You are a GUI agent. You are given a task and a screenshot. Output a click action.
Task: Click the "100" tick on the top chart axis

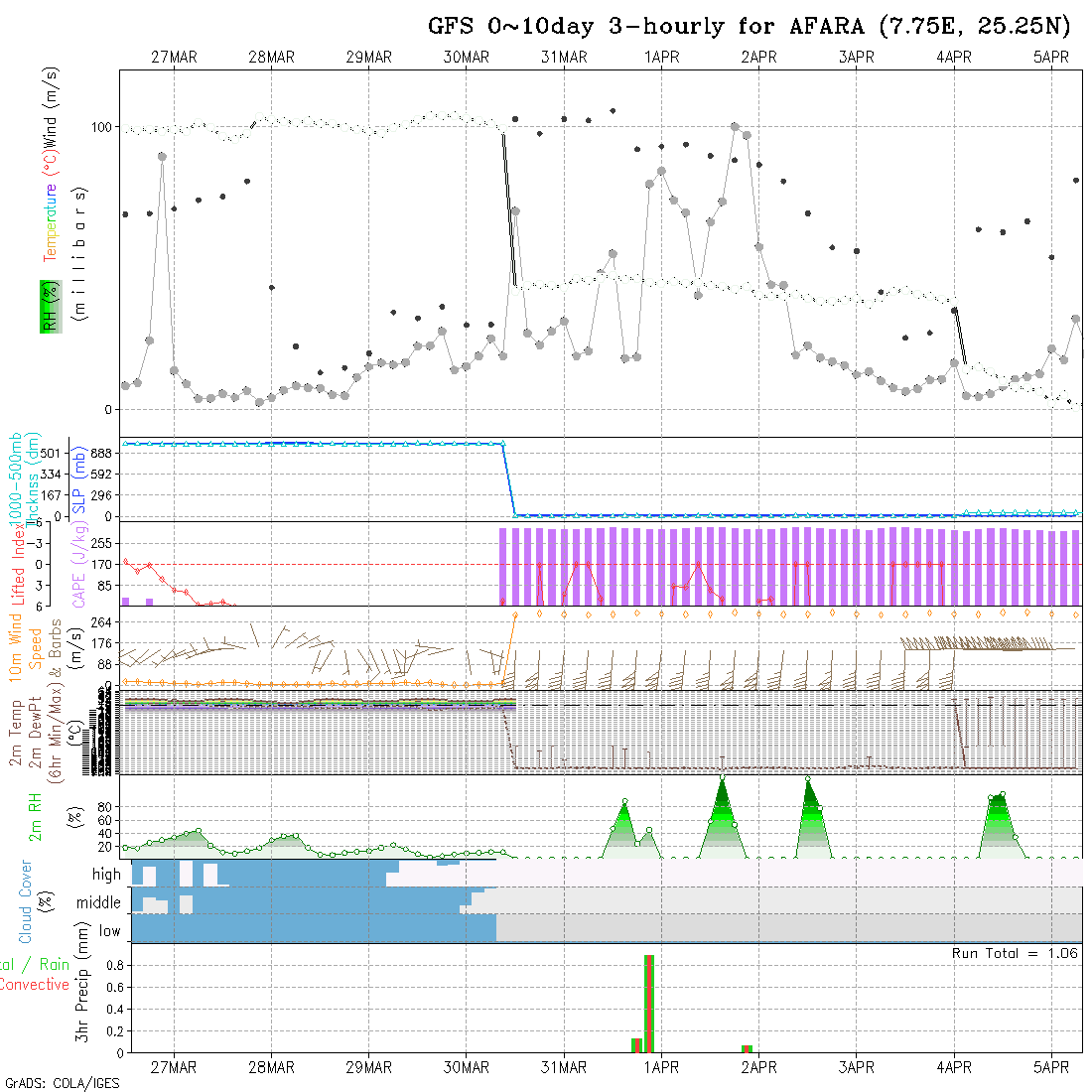pyautogui.click(x=101, y=127)
